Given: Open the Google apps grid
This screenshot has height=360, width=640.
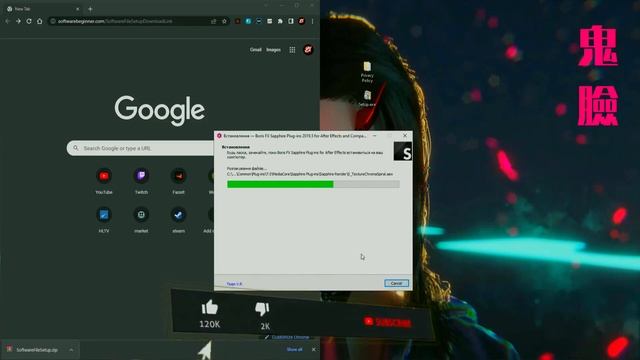Looking at the screenshot, I should pyautogui.click(x=292, y=50).
